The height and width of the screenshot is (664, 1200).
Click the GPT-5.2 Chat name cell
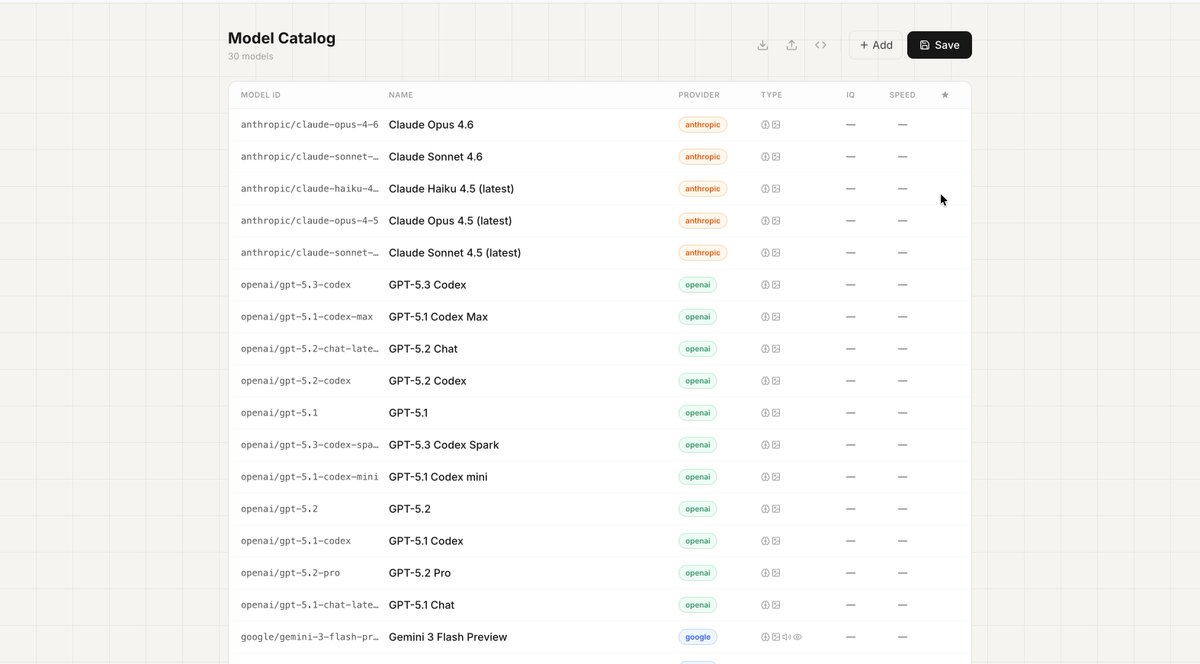(x=423, y=349)
